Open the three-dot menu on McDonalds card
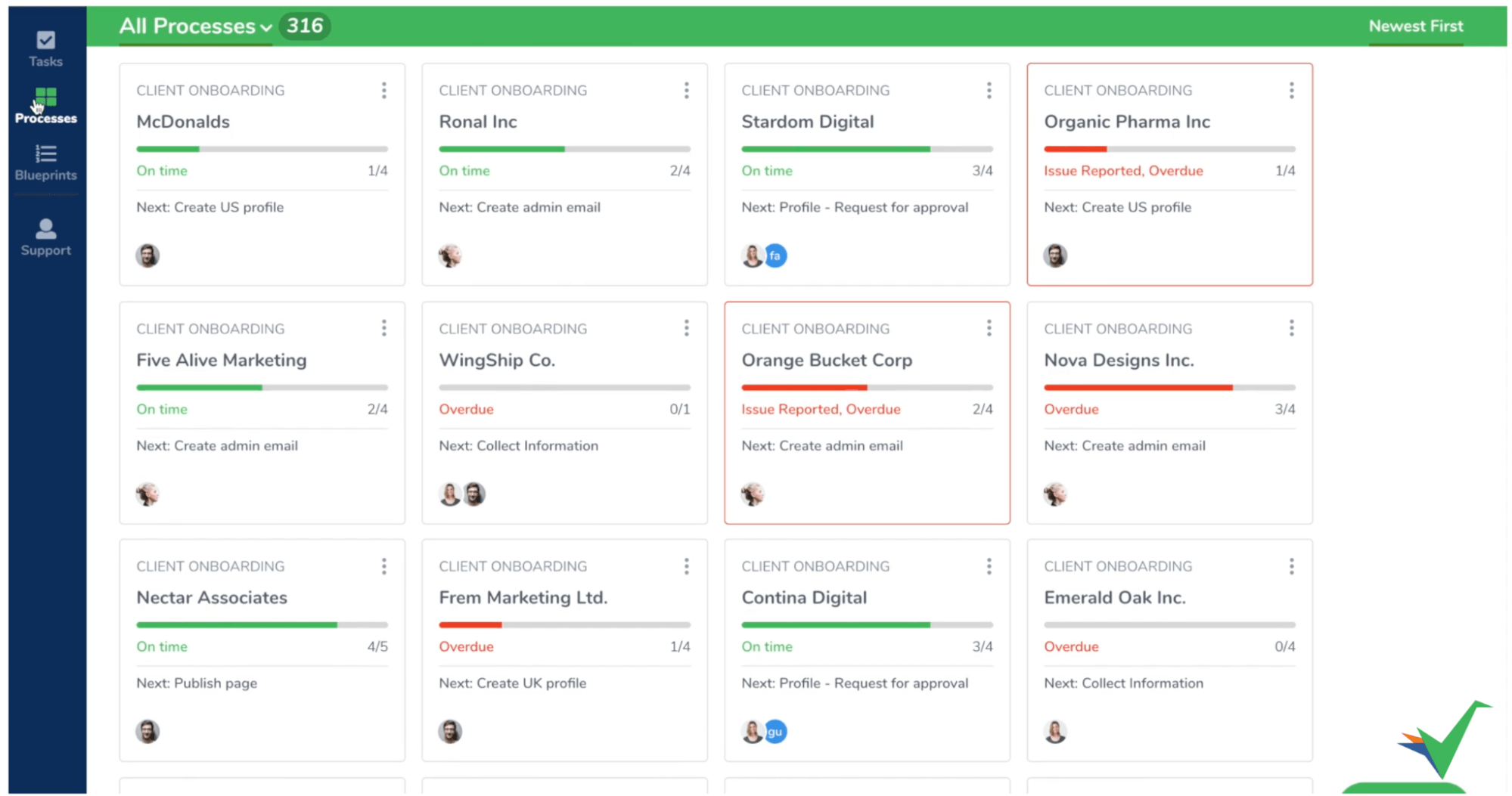Viewport: 1512px width, 796px height. [384, 91]
